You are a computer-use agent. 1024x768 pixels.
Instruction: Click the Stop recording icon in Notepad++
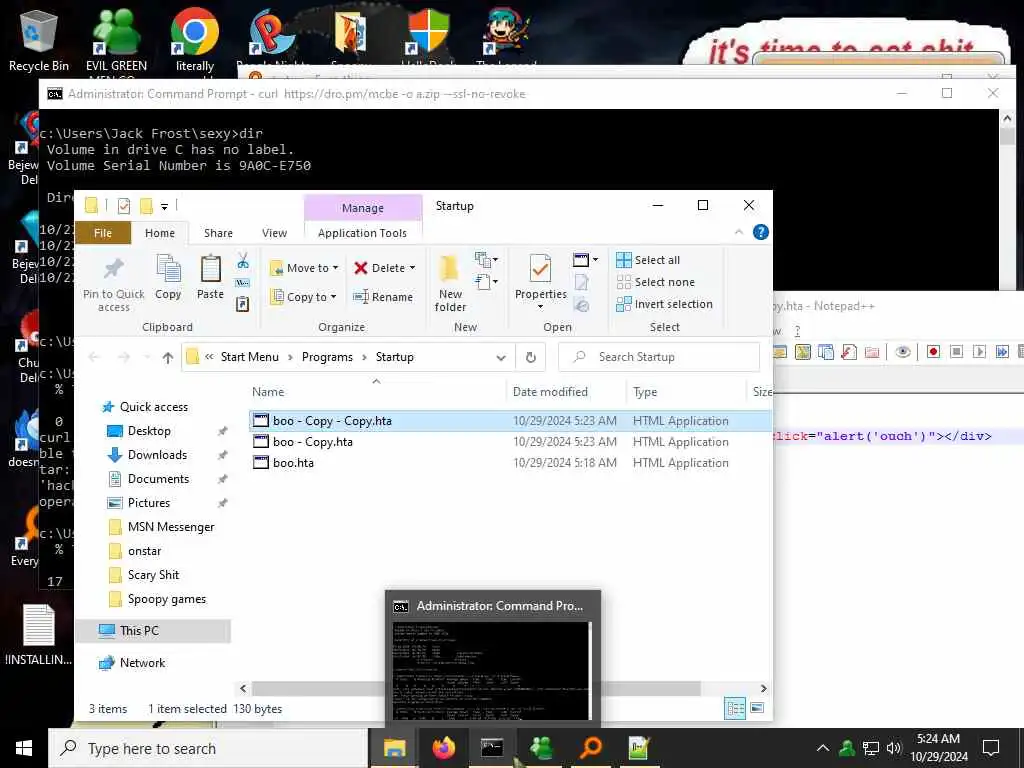(956, 352)
